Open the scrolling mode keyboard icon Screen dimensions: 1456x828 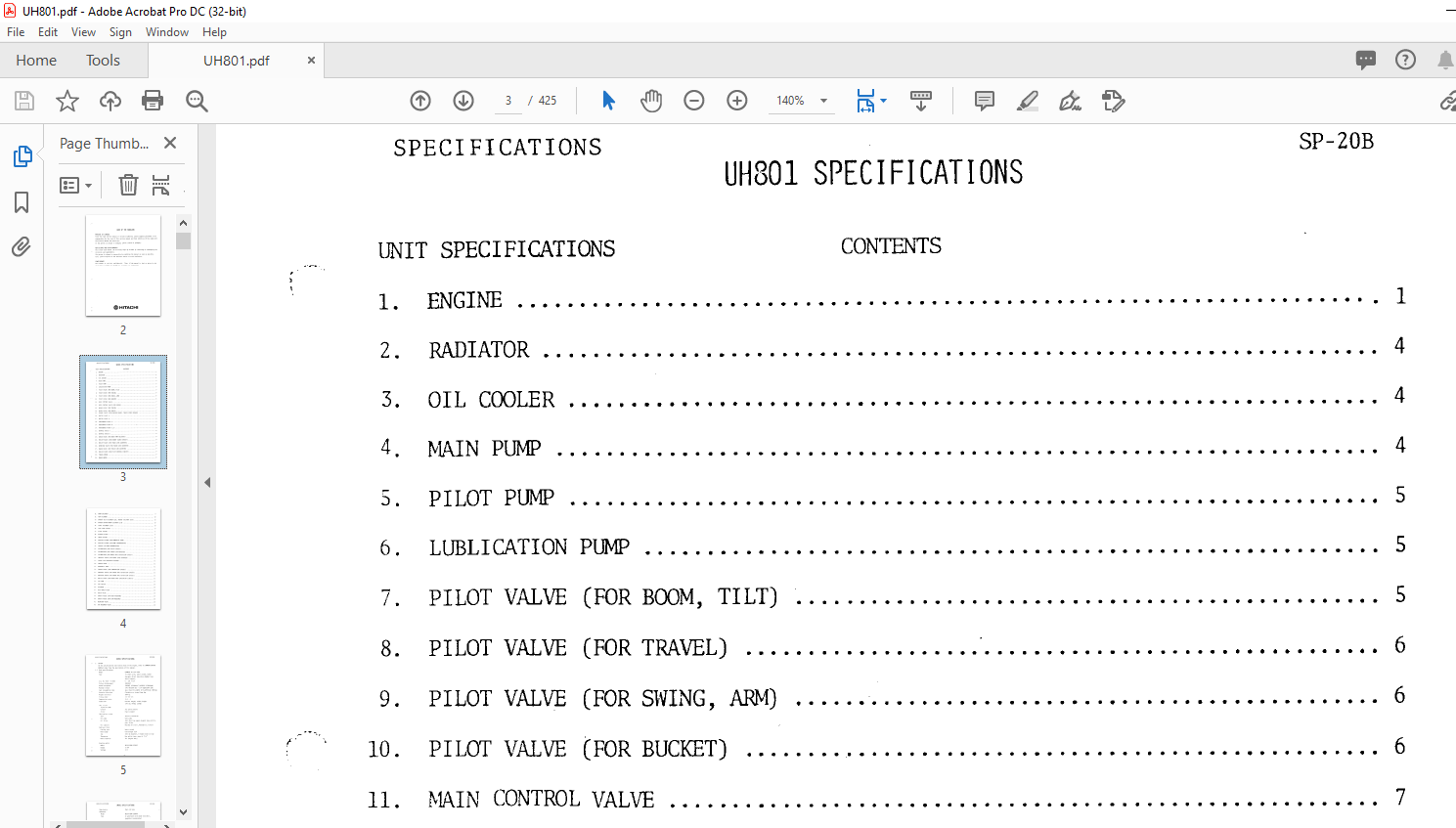[921, 101]
